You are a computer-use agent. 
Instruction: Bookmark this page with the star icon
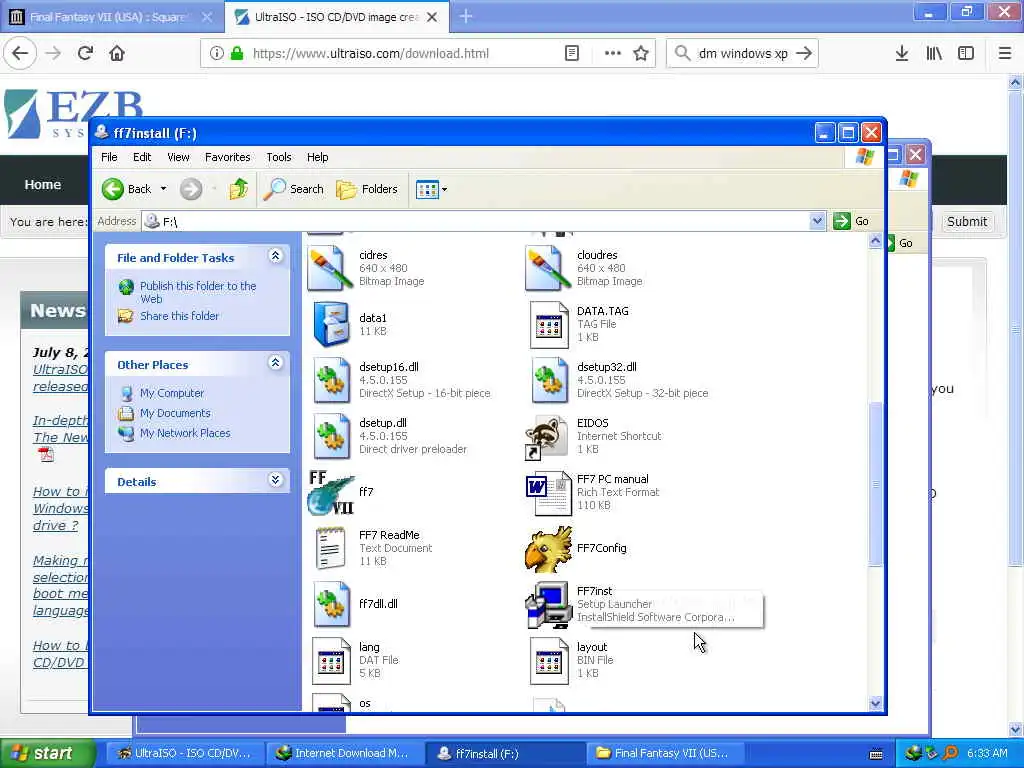(x=641, y=54)
